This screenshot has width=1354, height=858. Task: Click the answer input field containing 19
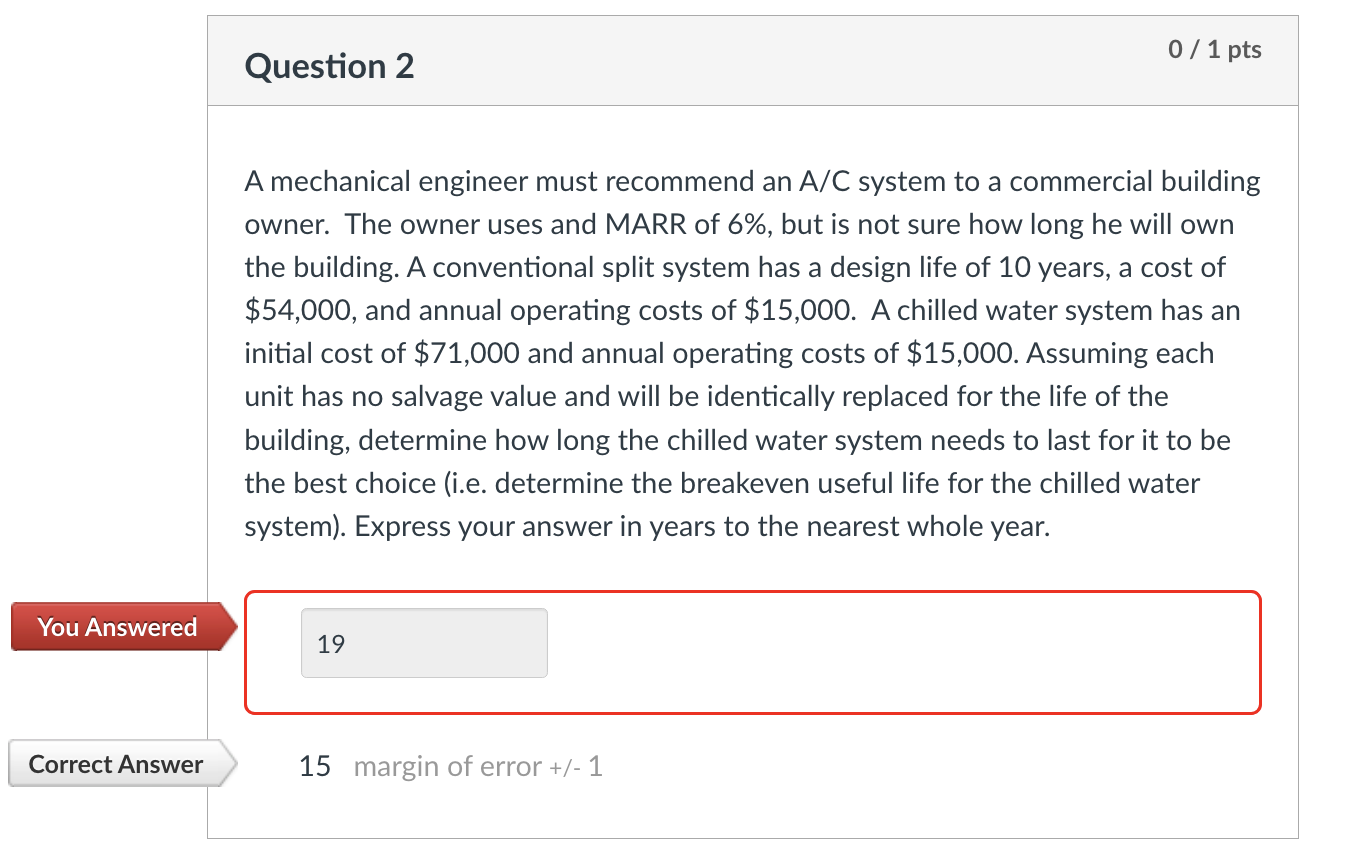click(423, 643)
